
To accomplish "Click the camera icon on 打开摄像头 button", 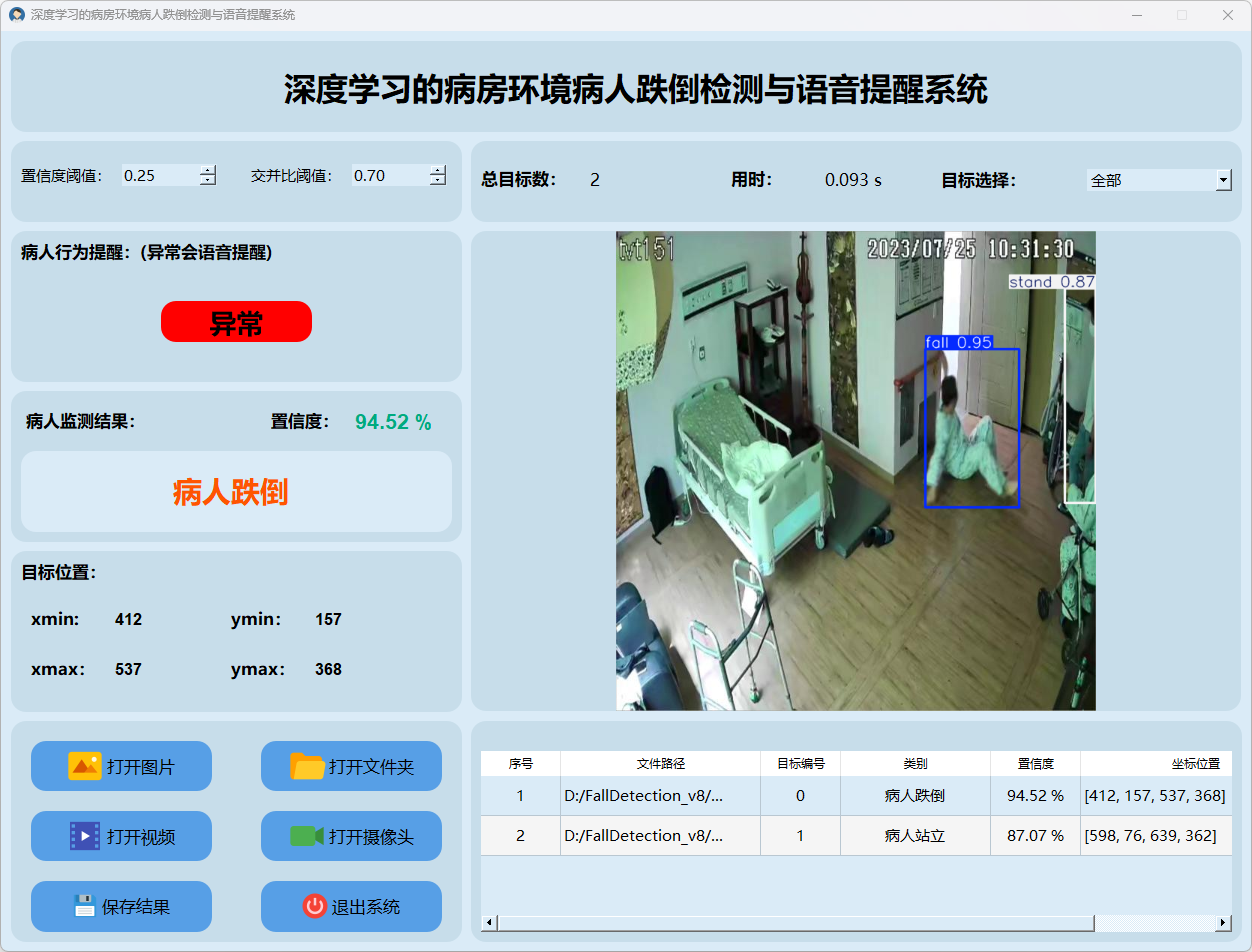I will [x=307, y=836].
